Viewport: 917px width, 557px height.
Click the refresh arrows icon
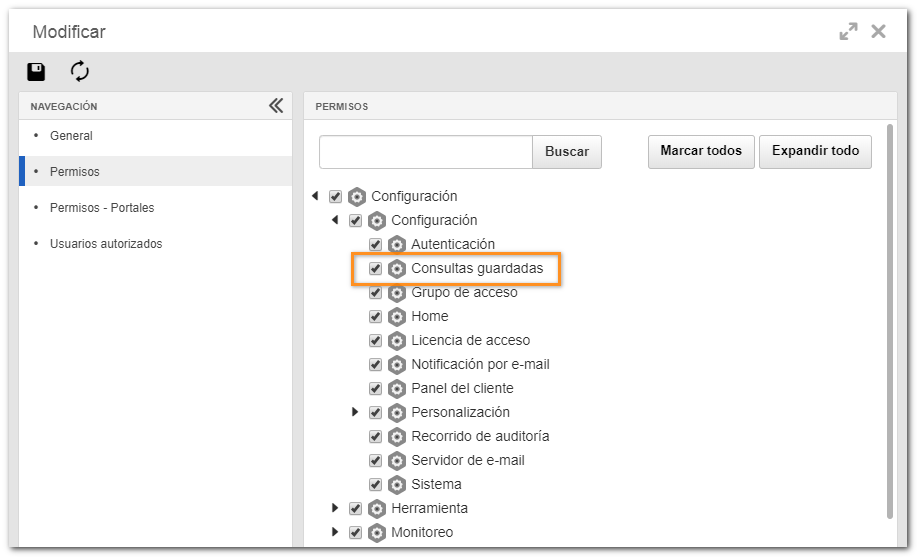(80, 71)
